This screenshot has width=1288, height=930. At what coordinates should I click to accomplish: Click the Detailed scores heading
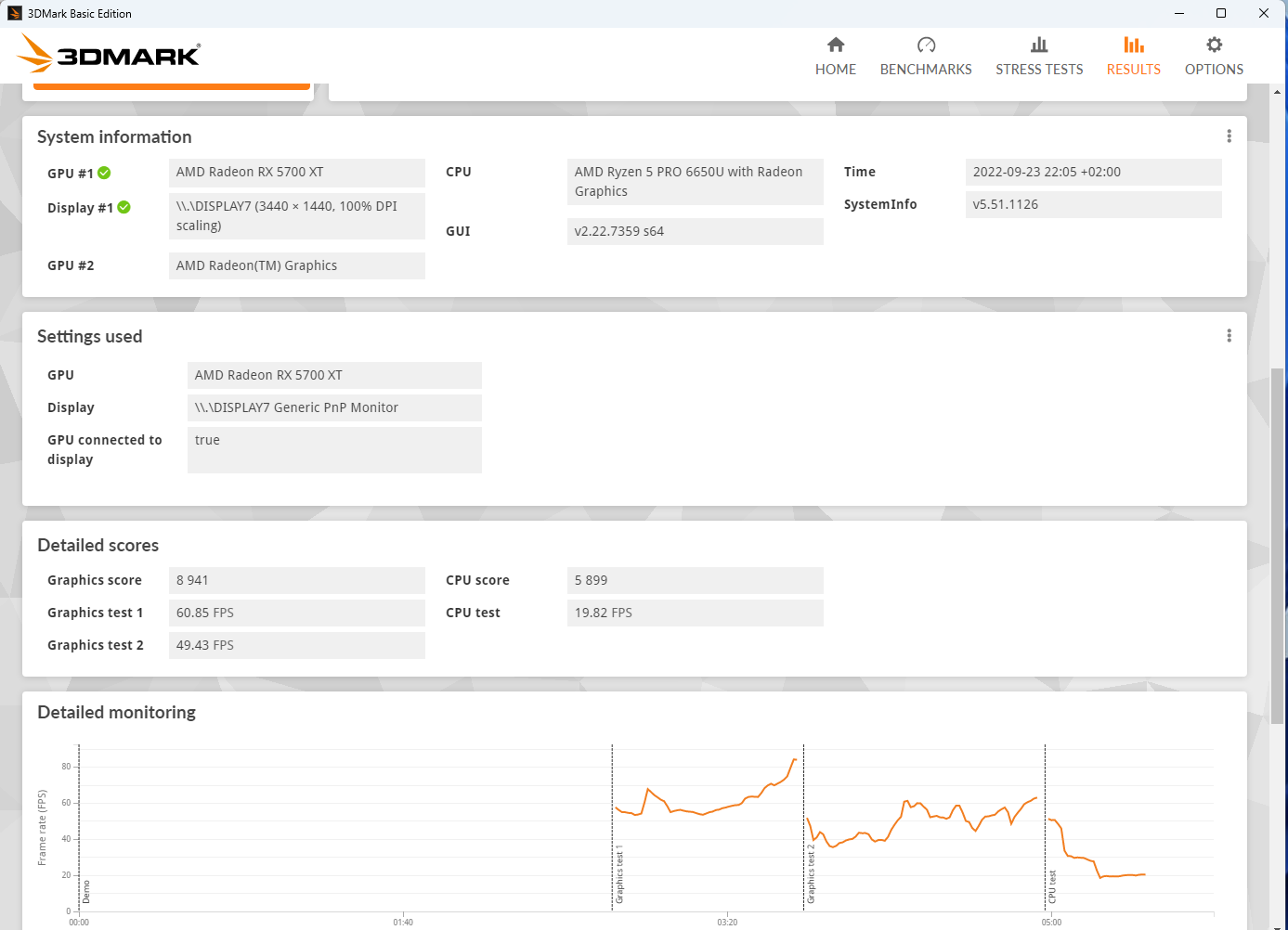pos(98,545)
